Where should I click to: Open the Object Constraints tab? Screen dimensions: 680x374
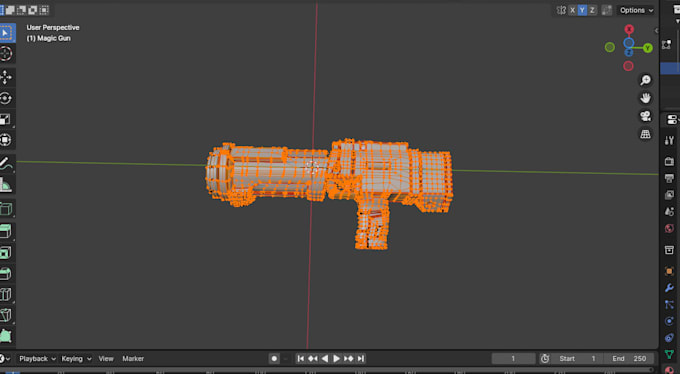click(x=669, y=338)
